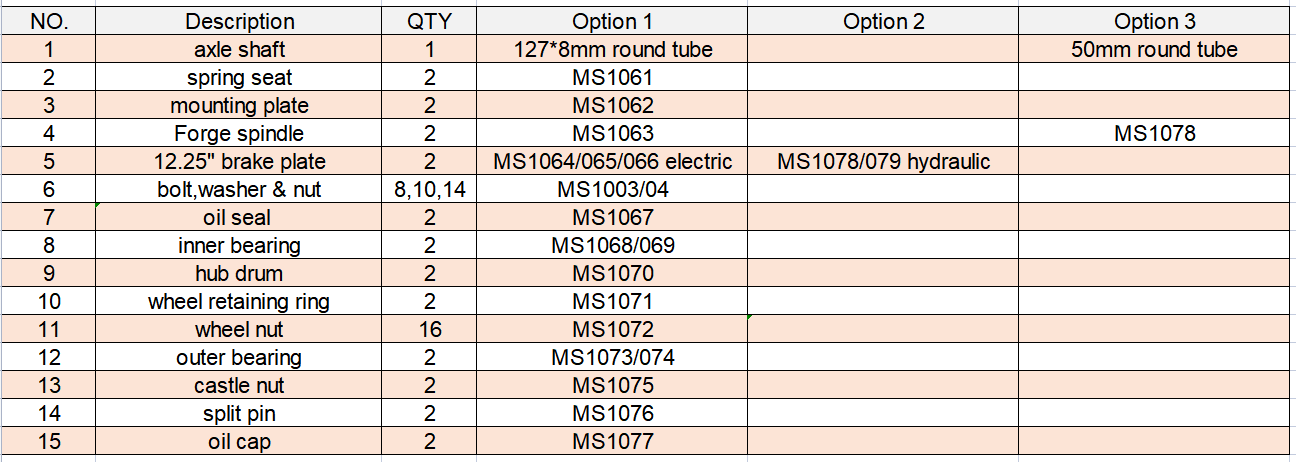1296x462 pixels.
Task: Click the 'Description' column header cell
Action: 240,21
